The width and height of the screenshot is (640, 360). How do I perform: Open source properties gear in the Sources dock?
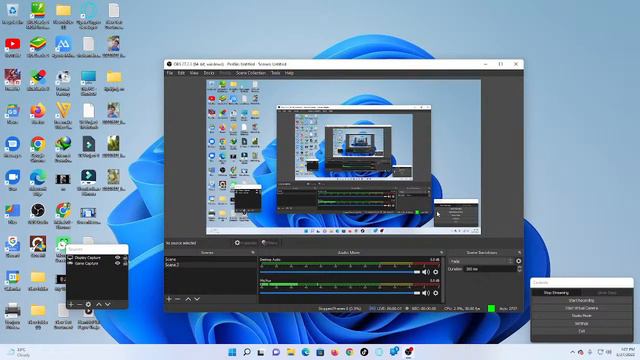point(88,304)
